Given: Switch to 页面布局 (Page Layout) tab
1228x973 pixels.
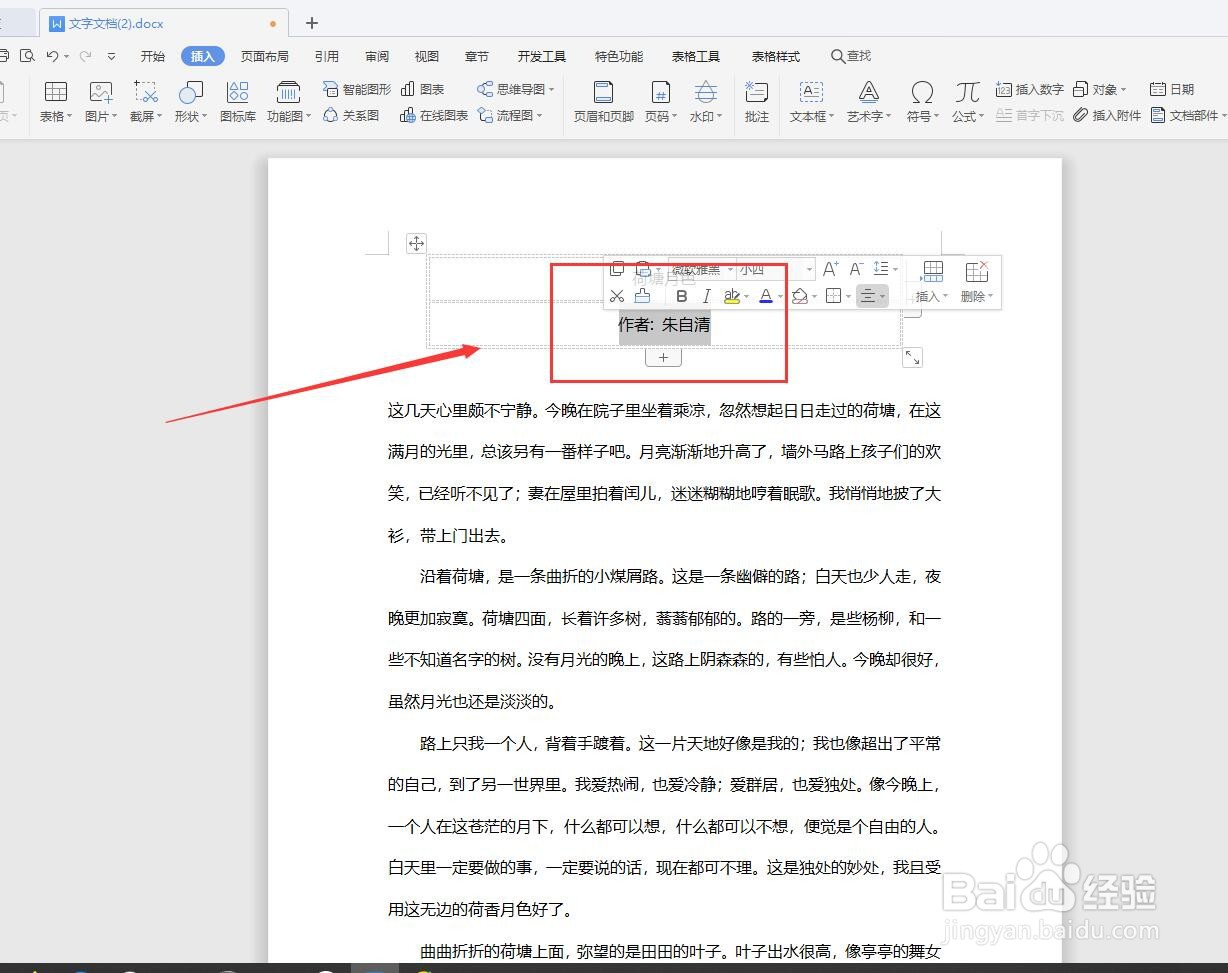Looking at the screenshot, I should point(265,56).
